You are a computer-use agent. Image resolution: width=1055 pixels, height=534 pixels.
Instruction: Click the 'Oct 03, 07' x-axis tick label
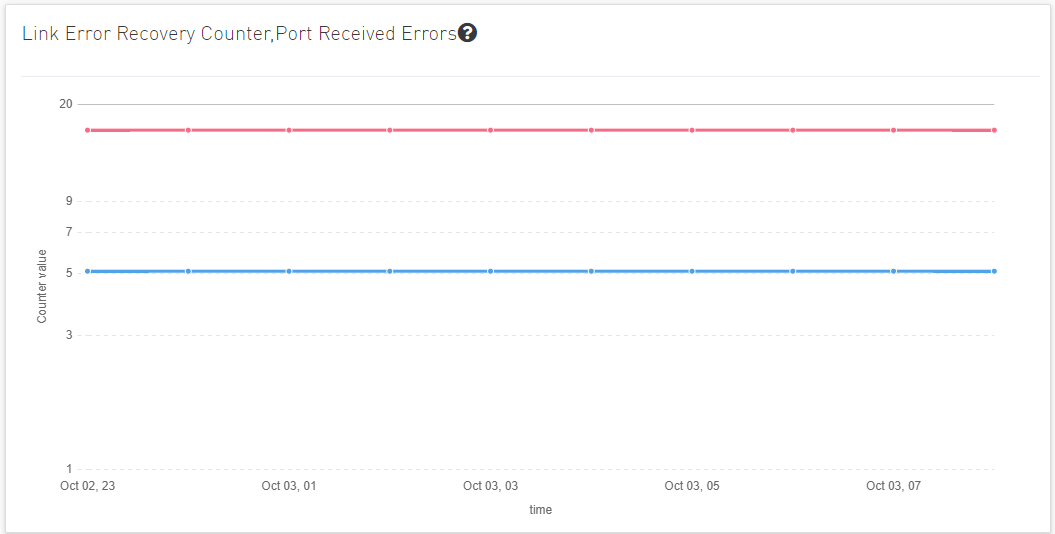tap(894, 486)
